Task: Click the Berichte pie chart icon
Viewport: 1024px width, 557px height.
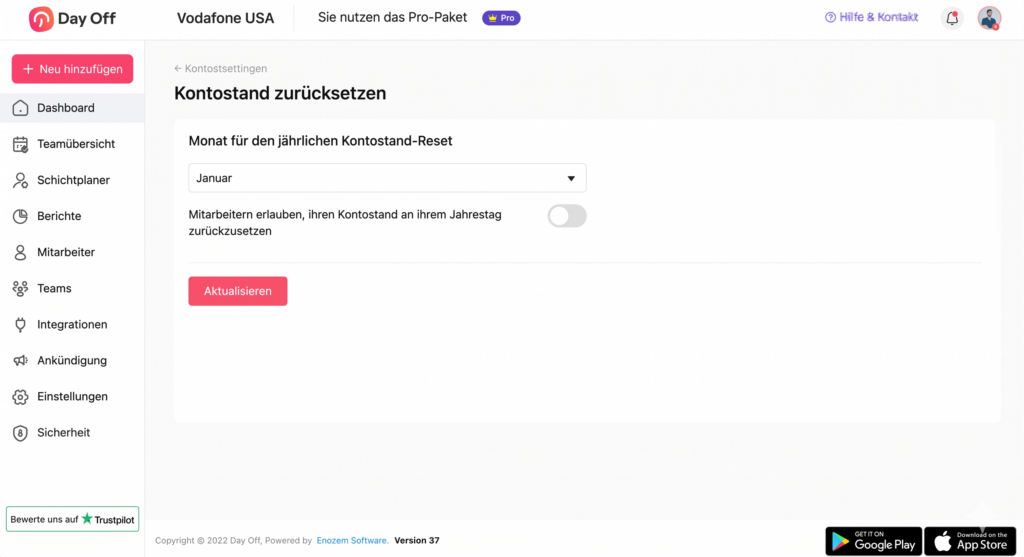Action: pyautogui.click(x=20, y=216)
